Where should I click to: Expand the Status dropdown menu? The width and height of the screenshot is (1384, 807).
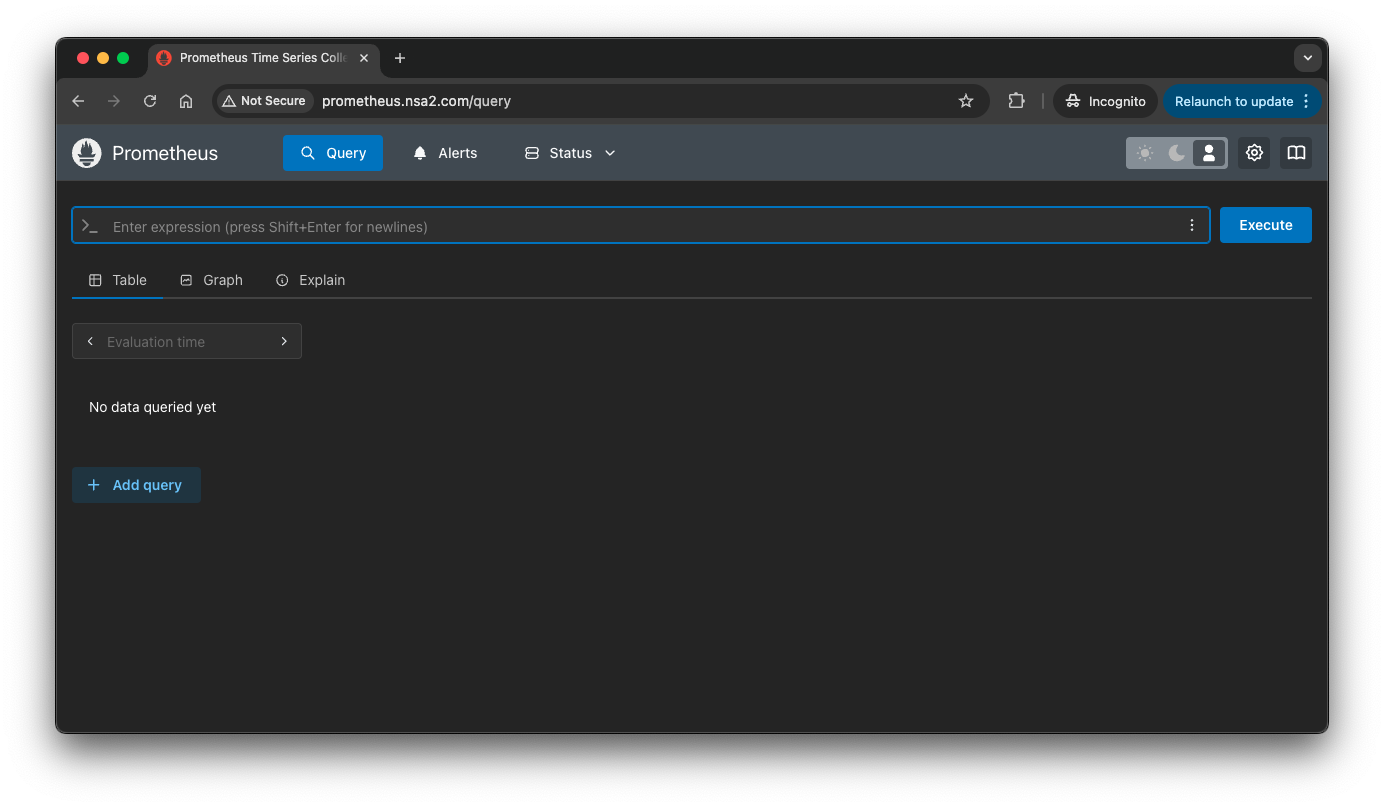click(570, 153)
